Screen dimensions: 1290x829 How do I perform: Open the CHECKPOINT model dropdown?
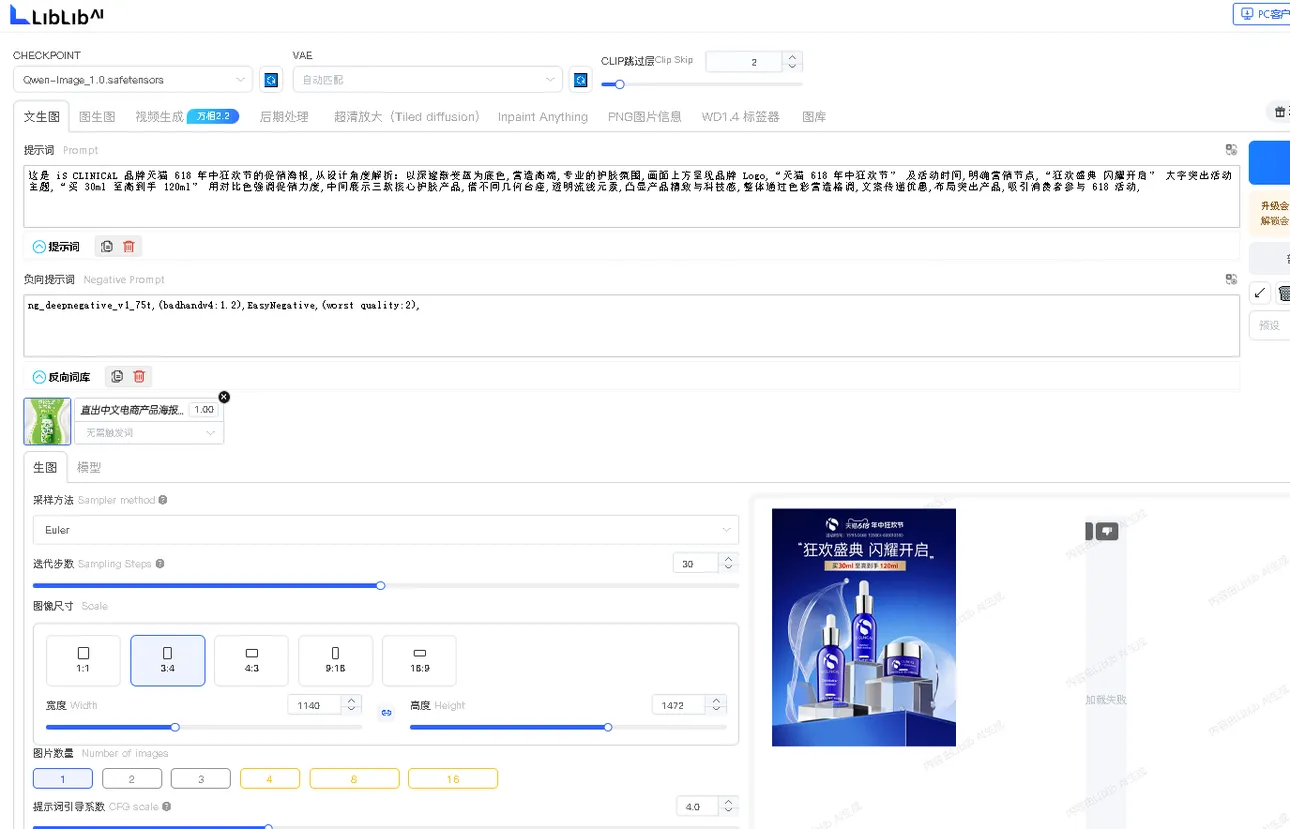[133, 79]
